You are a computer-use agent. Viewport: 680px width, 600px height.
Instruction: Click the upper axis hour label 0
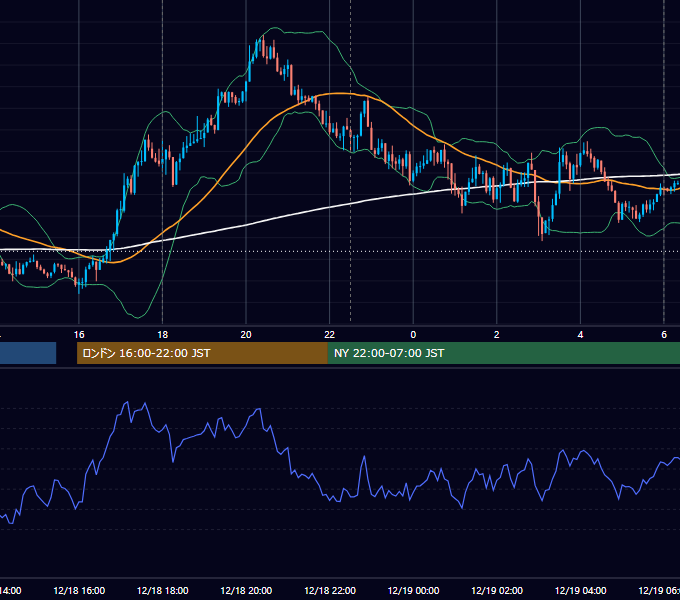(x=413, y=335)
